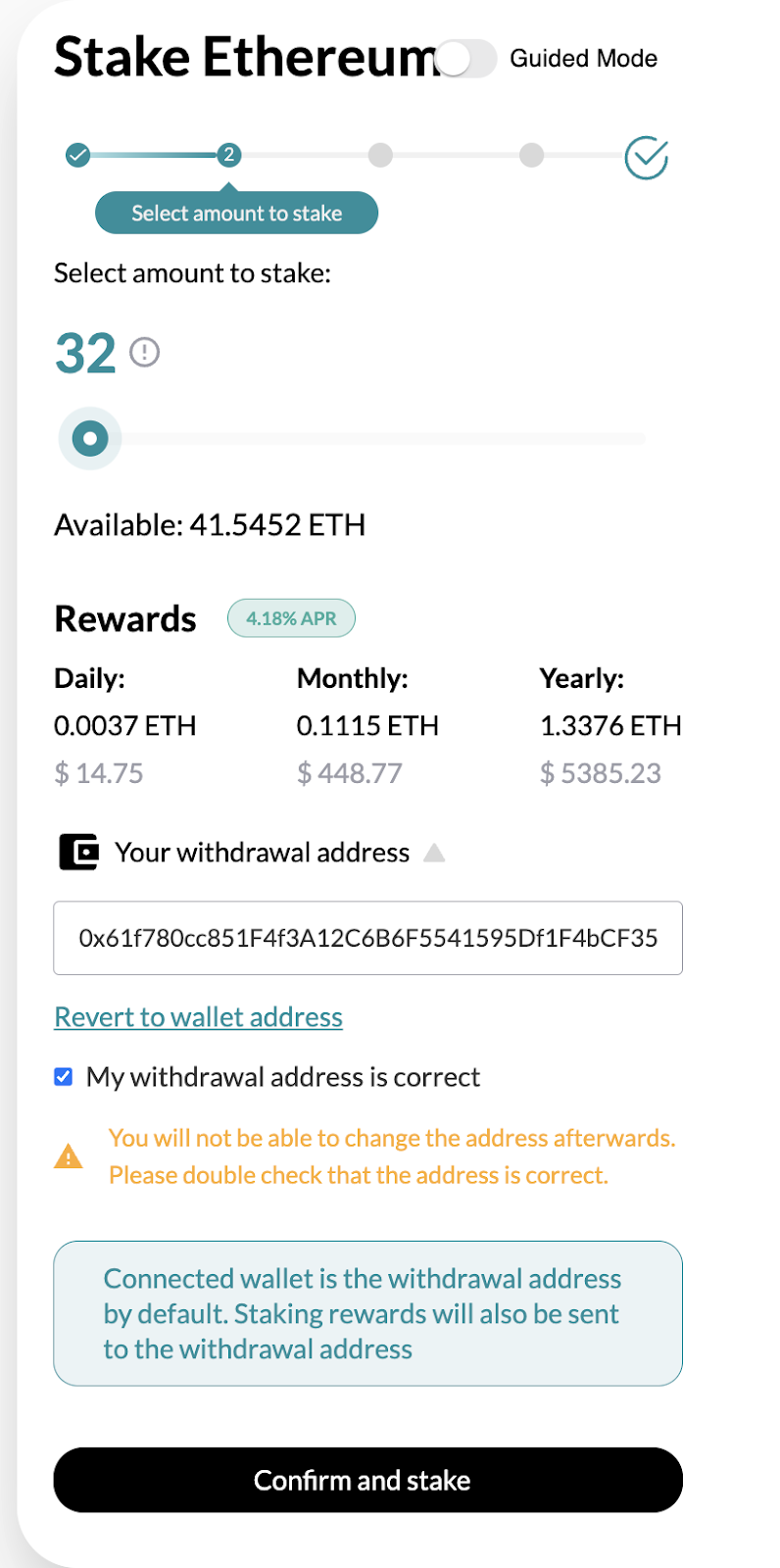The height and width of the screenshot is (1568, 780).
Task: Click the final step checkmark circle
Action: 645,155
